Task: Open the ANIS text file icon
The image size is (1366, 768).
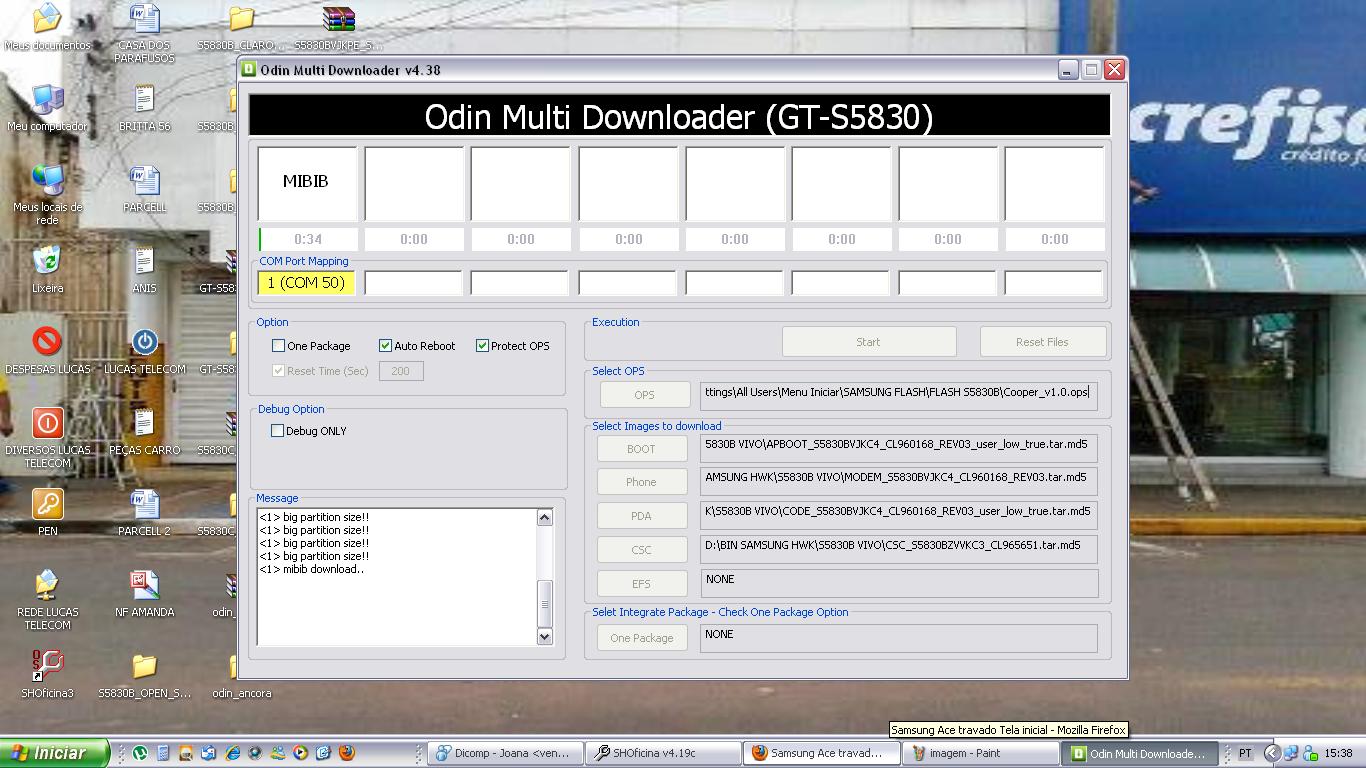Action: click(145, 270)
